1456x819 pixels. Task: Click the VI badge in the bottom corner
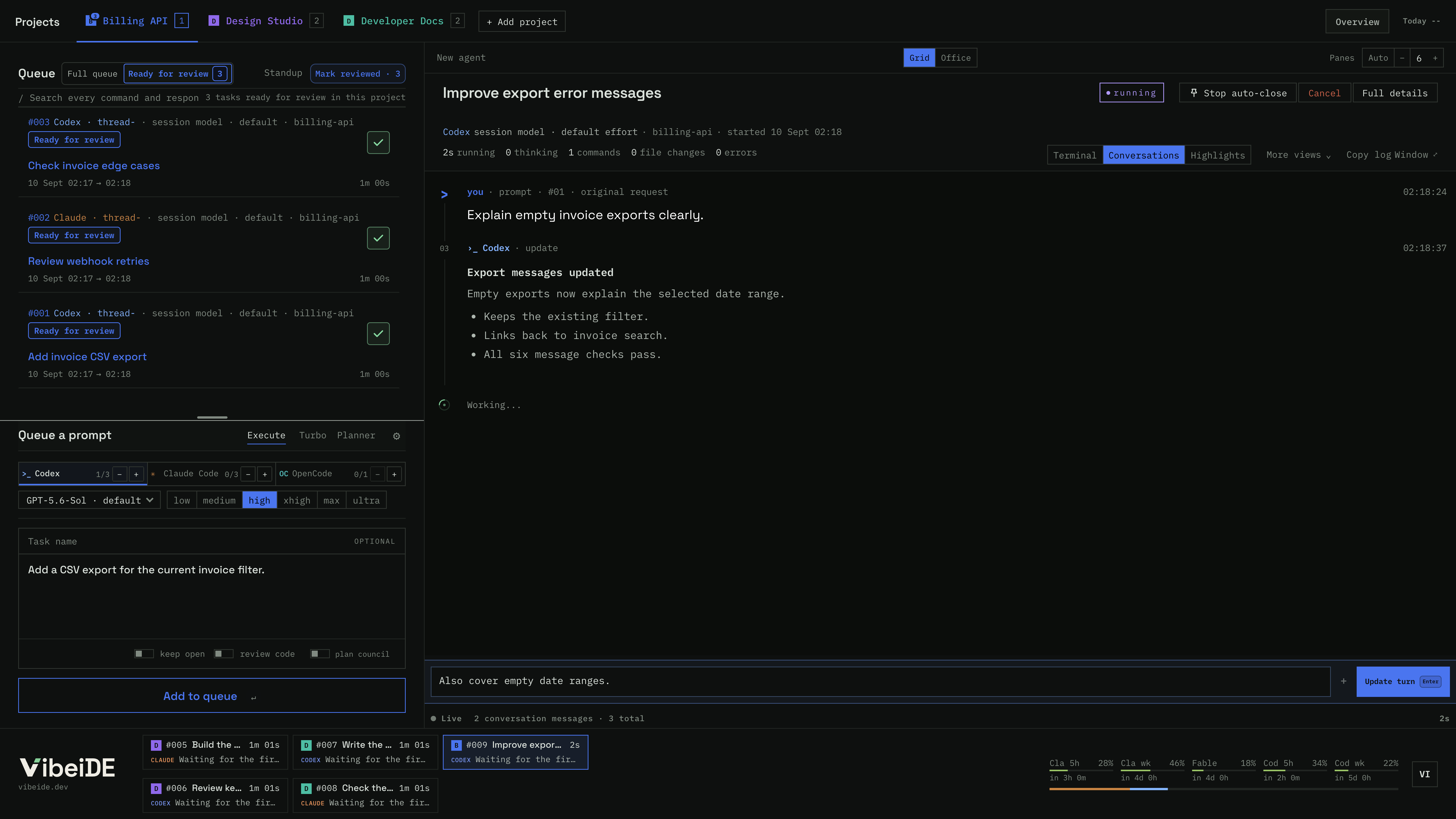(1424, 774)
